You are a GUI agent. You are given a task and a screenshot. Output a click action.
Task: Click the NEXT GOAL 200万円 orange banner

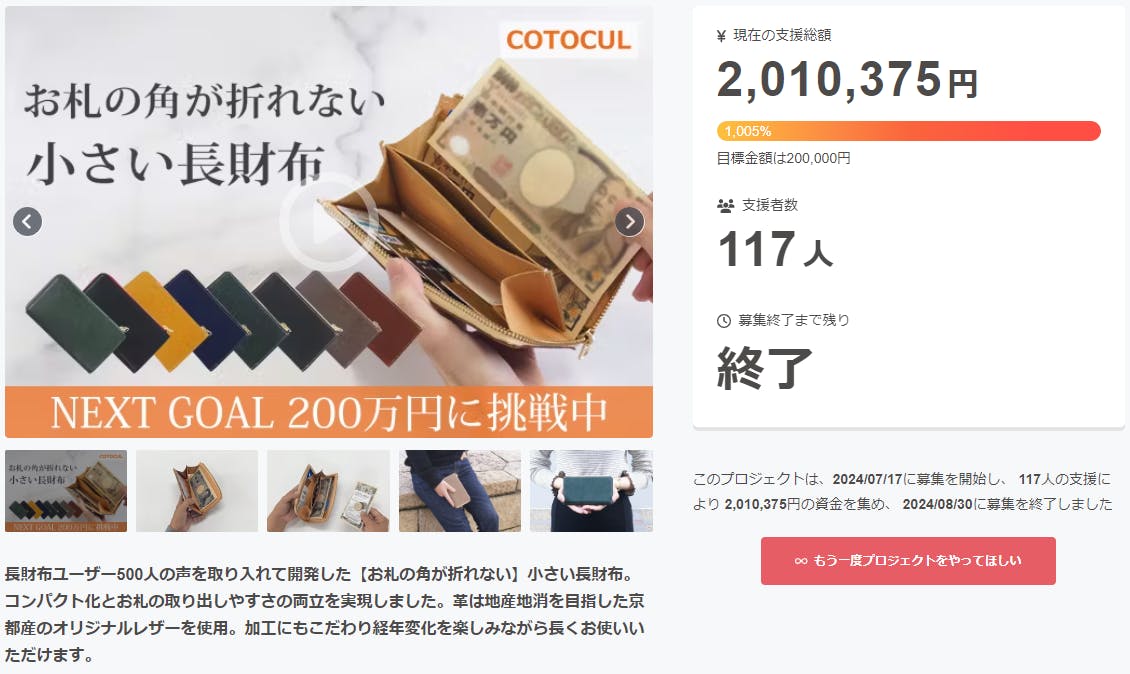click(x=329, y=412)
